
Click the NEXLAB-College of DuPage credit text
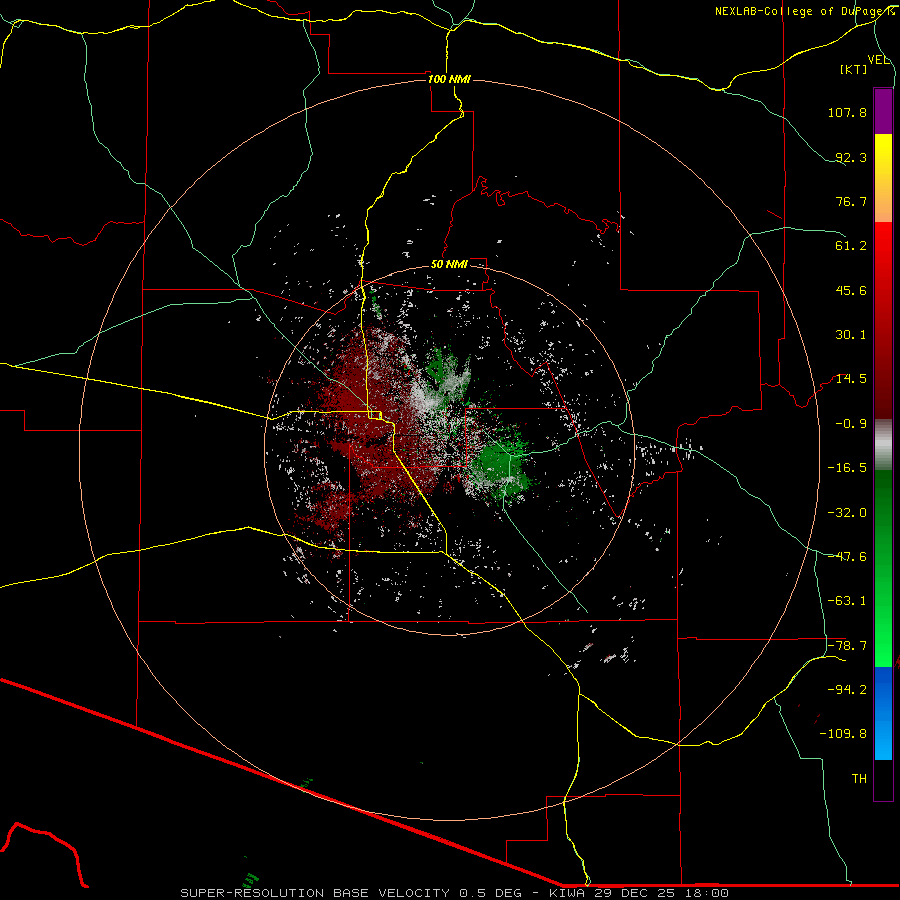[x=804, y=11]
